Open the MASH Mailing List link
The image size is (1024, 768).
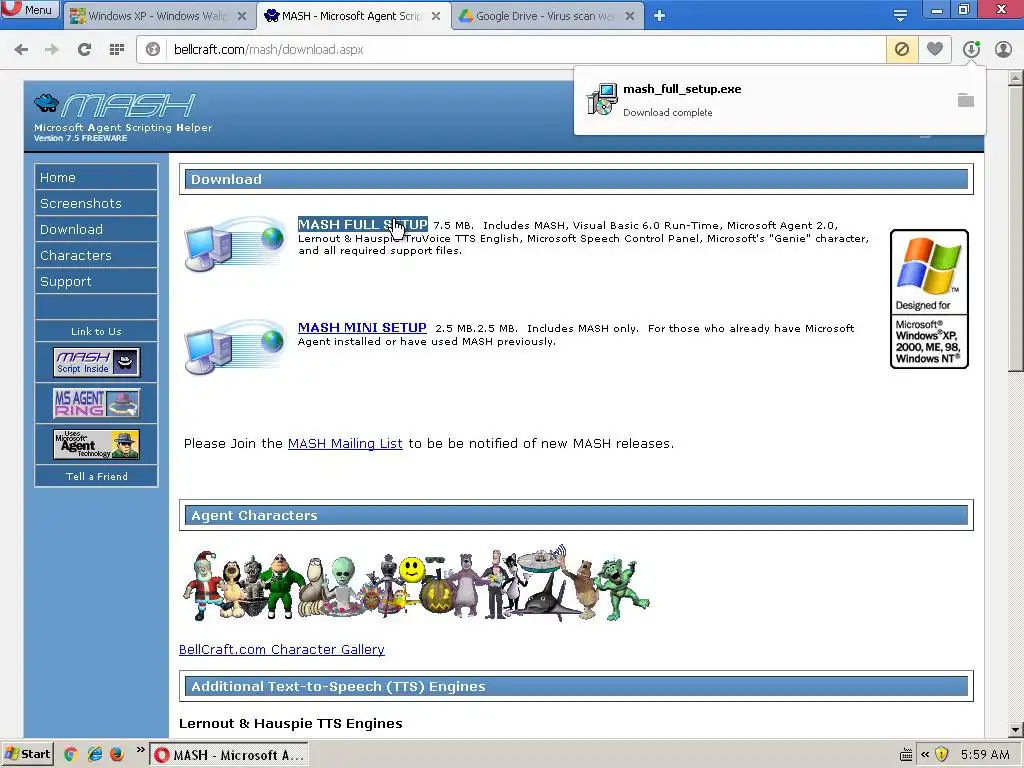pyautogui.click(x=345, y=443)
